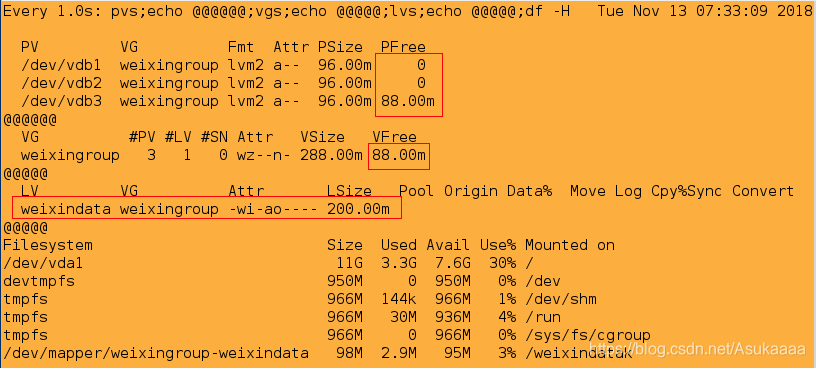Select physical volume '/dev/vdb3'
Image resolution: width=816 pixels, height=368 pixels.
[61, 101]
